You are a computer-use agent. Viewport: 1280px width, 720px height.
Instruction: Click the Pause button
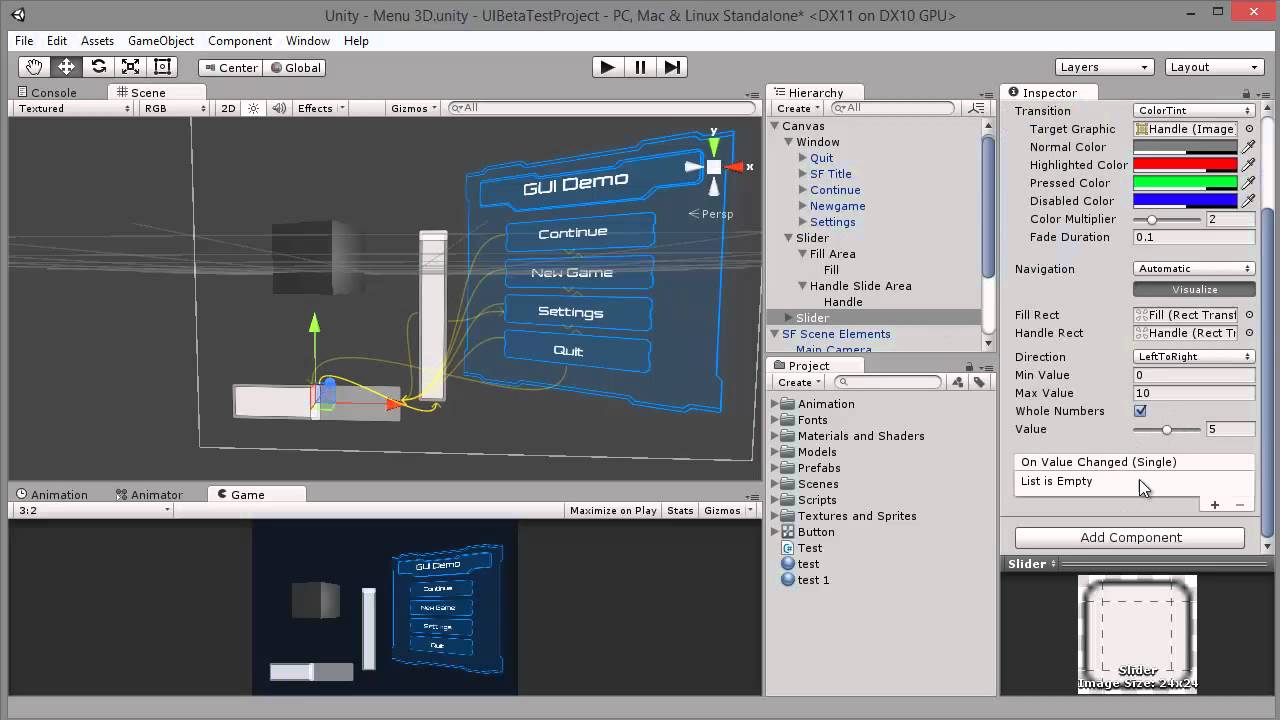tap(640, 67)
